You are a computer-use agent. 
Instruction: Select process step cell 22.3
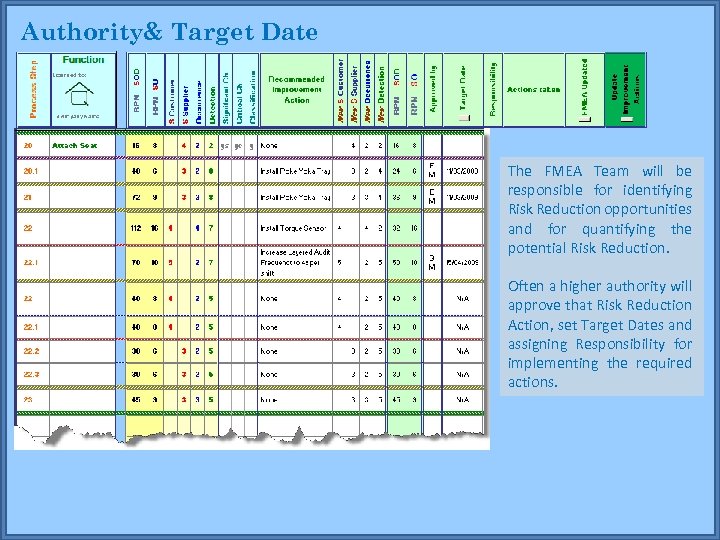31,374
